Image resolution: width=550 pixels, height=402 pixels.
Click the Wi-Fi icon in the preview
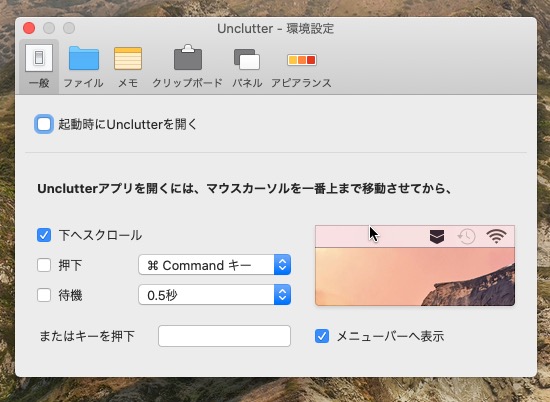(x=496, y=236)
